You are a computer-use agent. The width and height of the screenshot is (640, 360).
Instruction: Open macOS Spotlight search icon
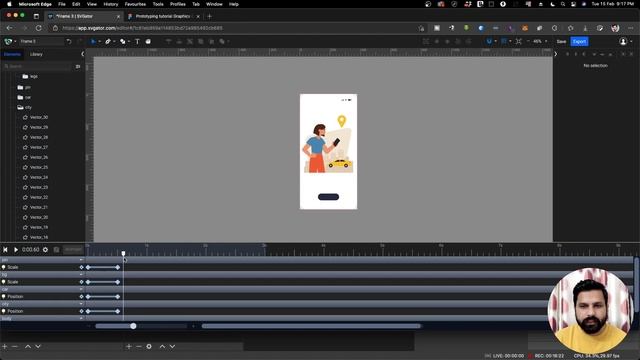(x=563, y=4)
